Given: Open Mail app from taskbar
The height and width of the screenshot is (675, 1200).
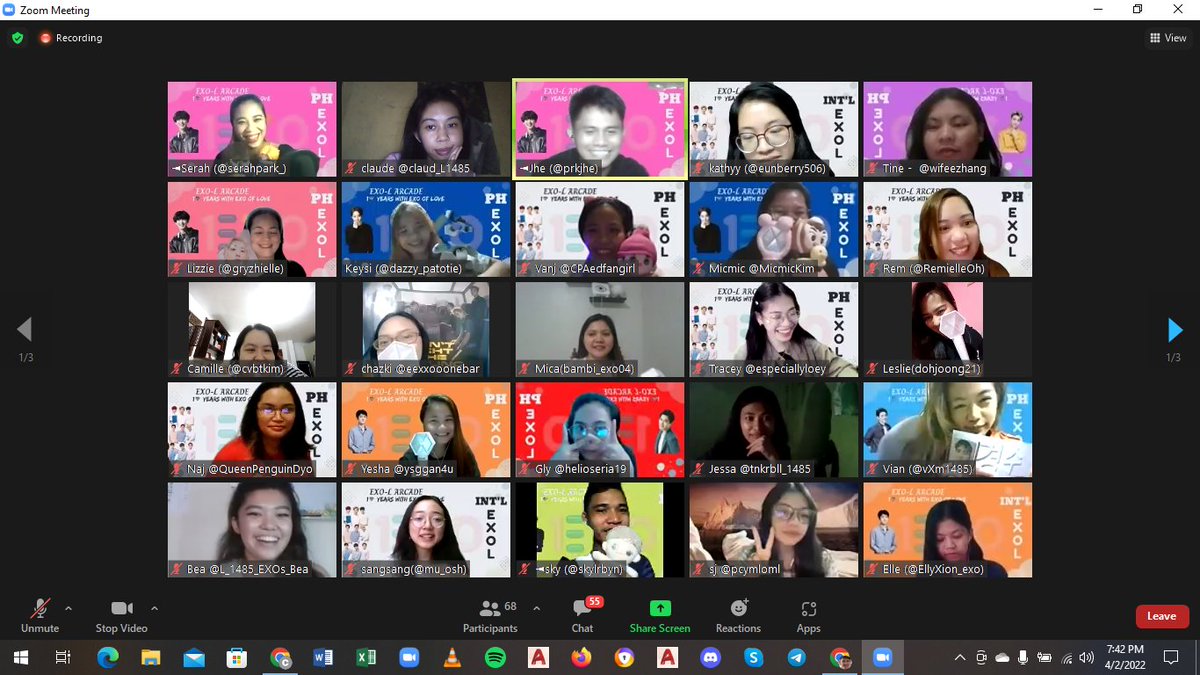Looking at the screenshot, I should (193, 658).
